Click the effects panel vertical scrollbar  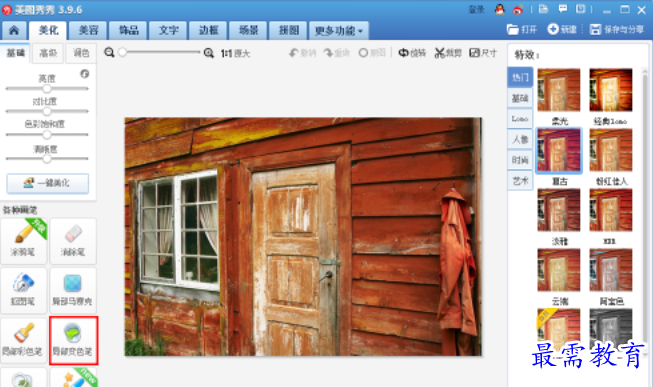[645, 212]
